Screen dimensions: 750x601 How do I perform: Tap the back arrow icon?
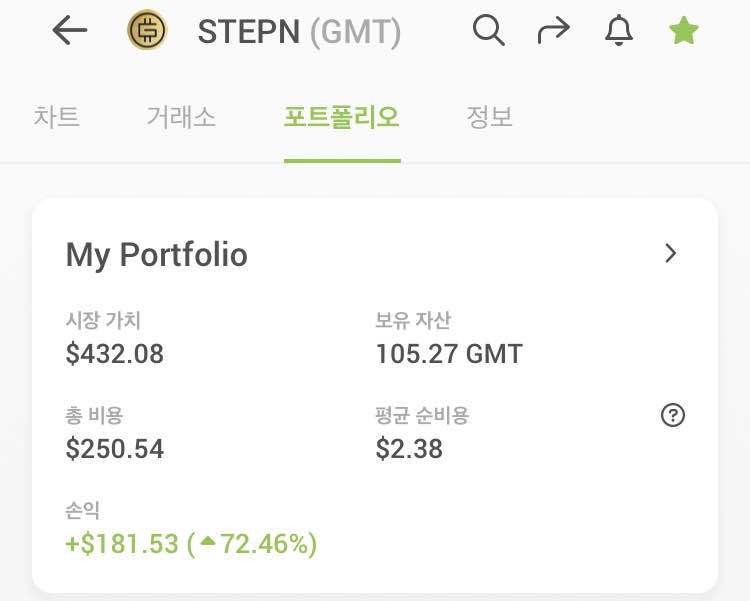coord(70,31)
